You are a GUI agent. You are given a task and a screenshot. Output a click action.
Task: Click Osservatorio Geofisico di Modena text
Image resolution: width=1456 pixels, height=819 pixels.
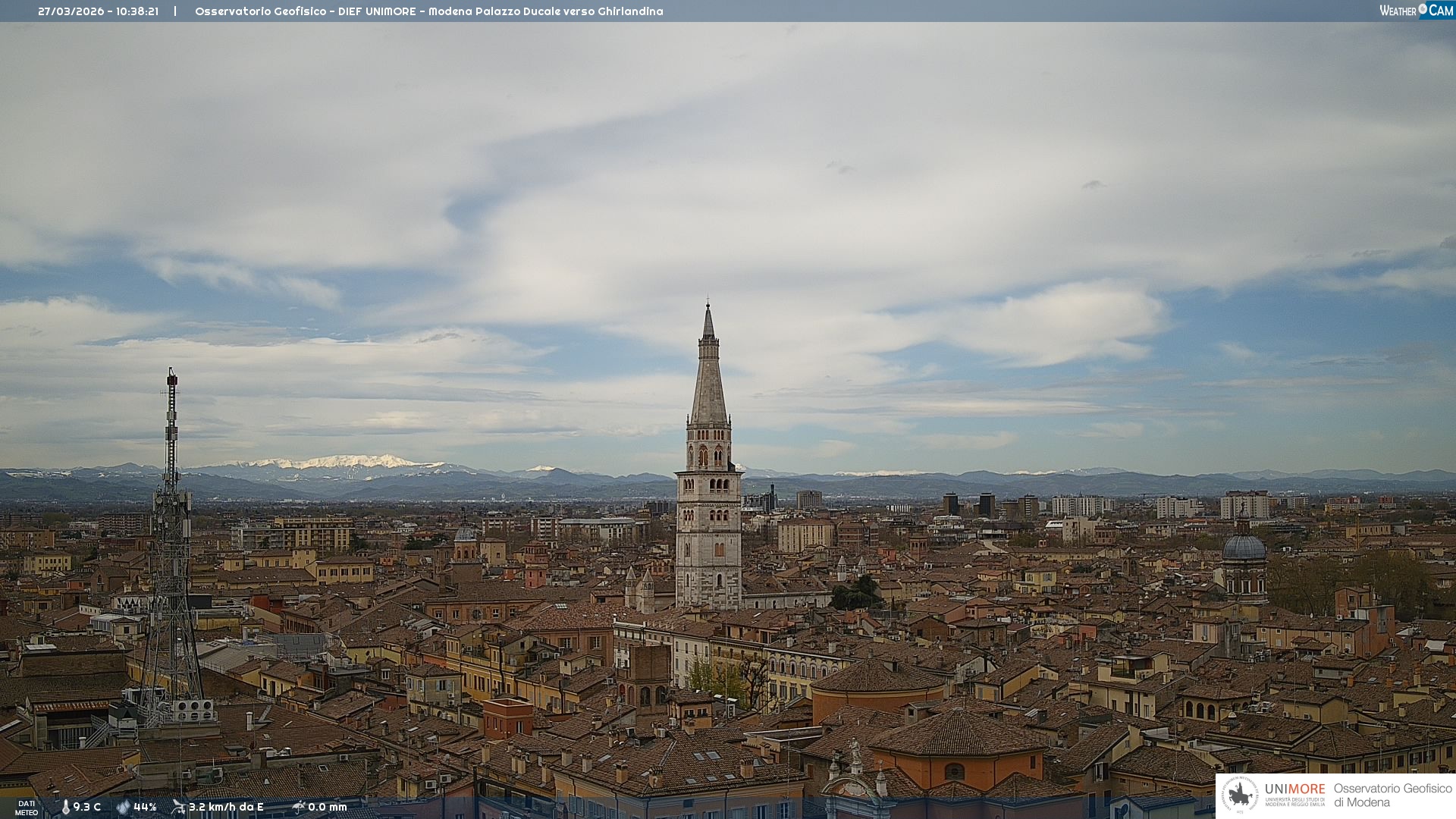1392,795
